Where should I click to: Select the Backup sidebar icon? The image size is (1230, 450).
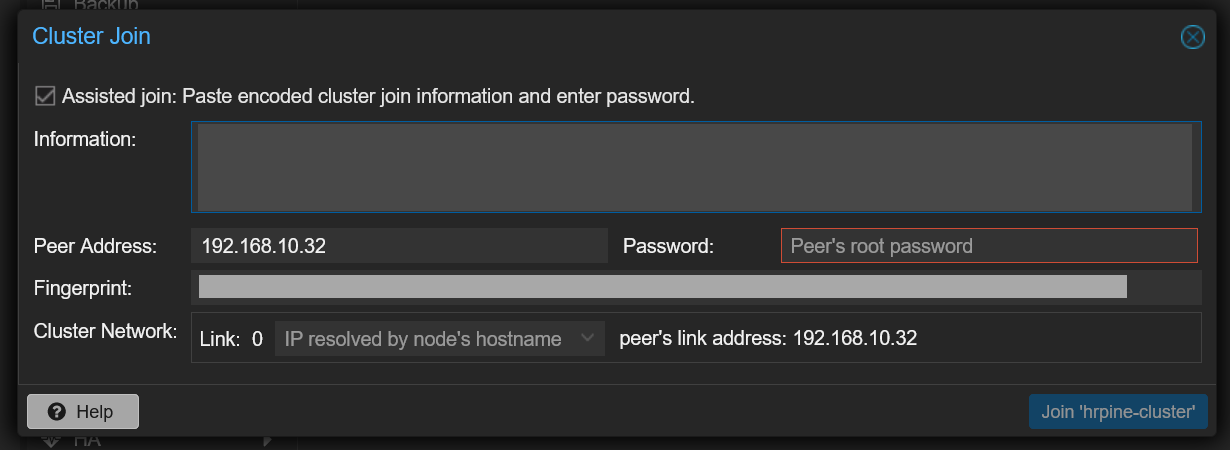click(51, 5)
